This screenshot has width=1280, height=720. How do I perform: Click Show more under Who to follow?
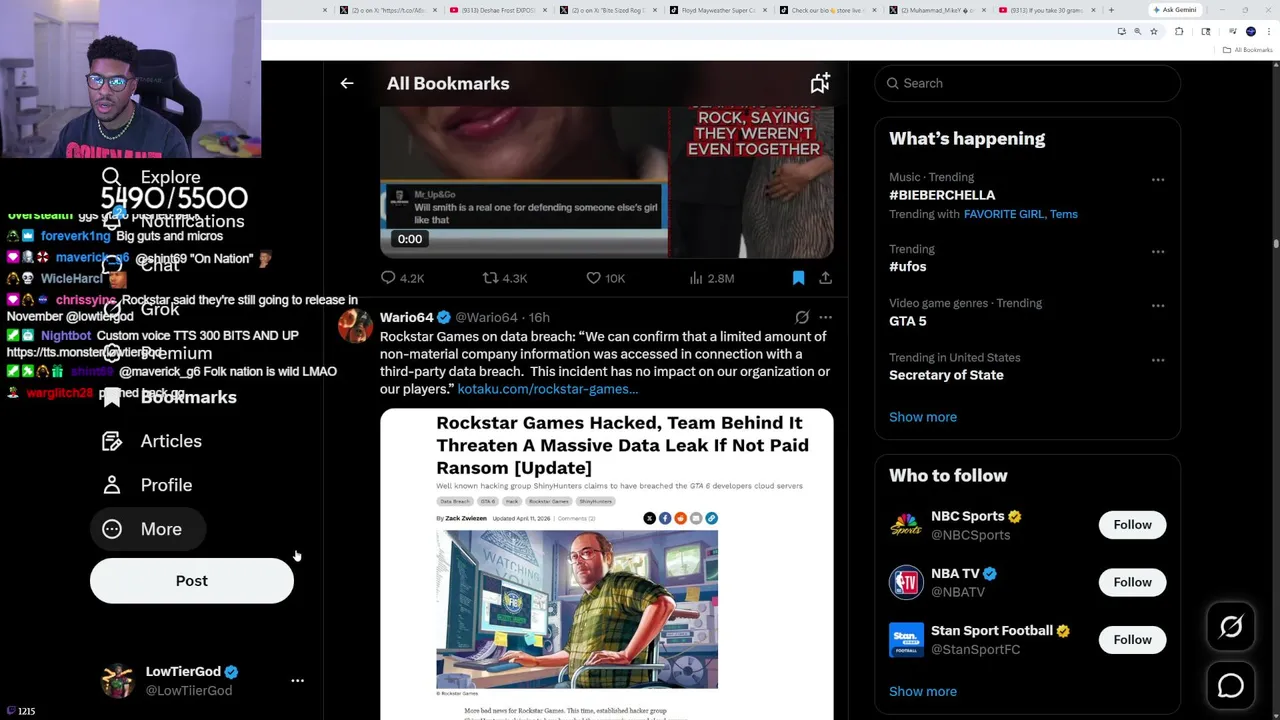(923, 691)
